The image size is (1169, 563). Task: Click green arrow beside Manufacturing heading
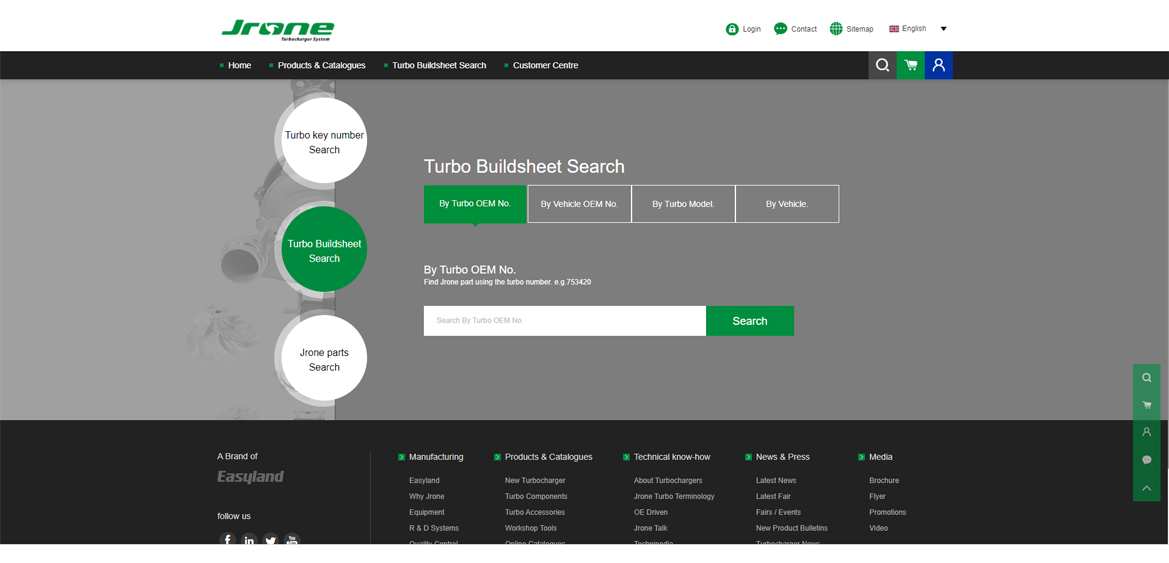402,457
